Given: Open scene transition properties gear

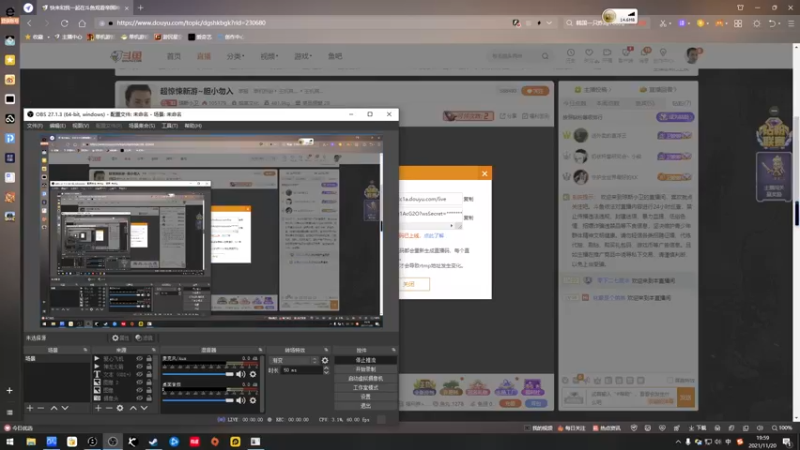Looking at the screenshot, I should pyautogui.click(x=325, y=360).
